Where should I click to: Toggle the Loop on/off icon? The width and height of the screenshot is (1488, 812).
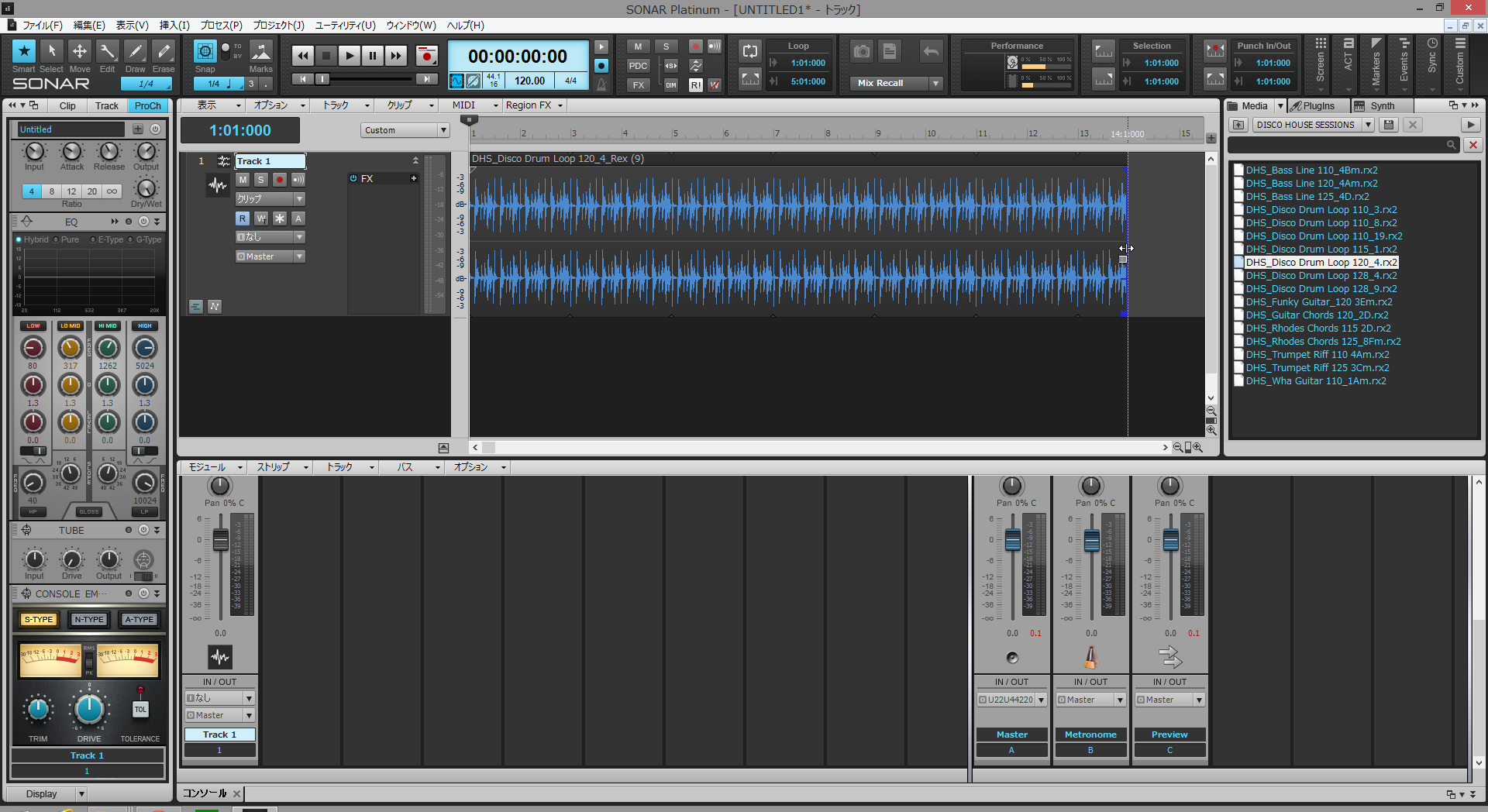[x=750, y=51]
